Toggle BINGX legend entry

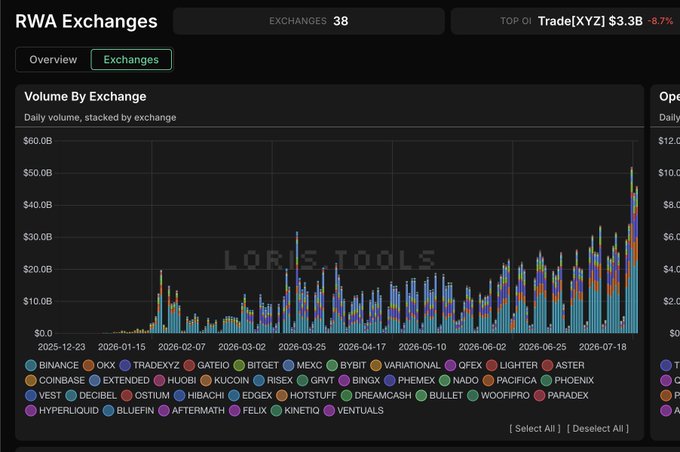[x=360, y=380]
